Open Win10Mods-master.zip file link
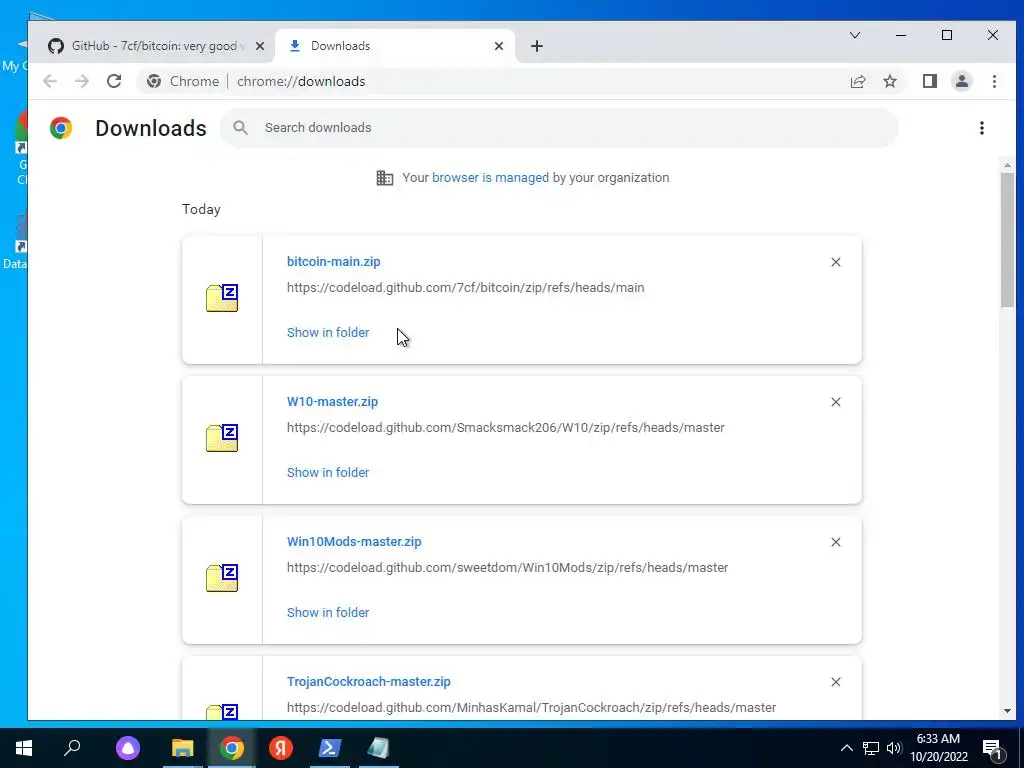This screenshot has width=1024, height=768. point(354,541)
